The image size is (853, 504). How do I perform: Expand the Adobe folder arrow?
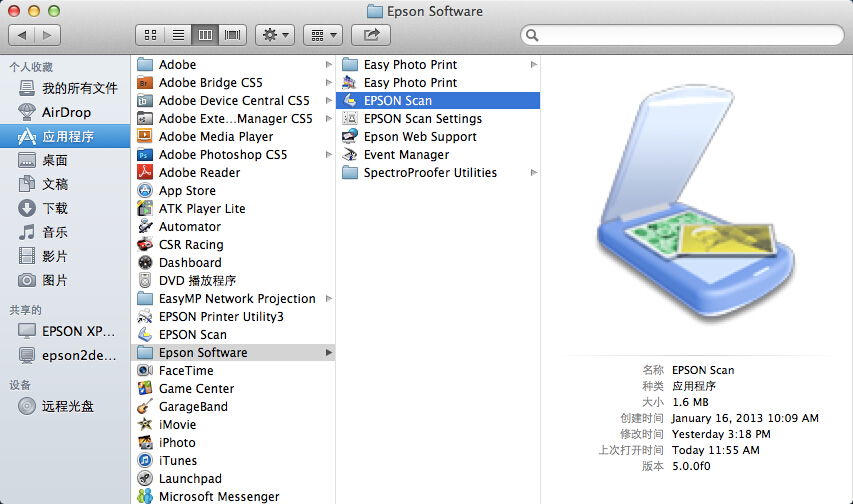point(329,65)
